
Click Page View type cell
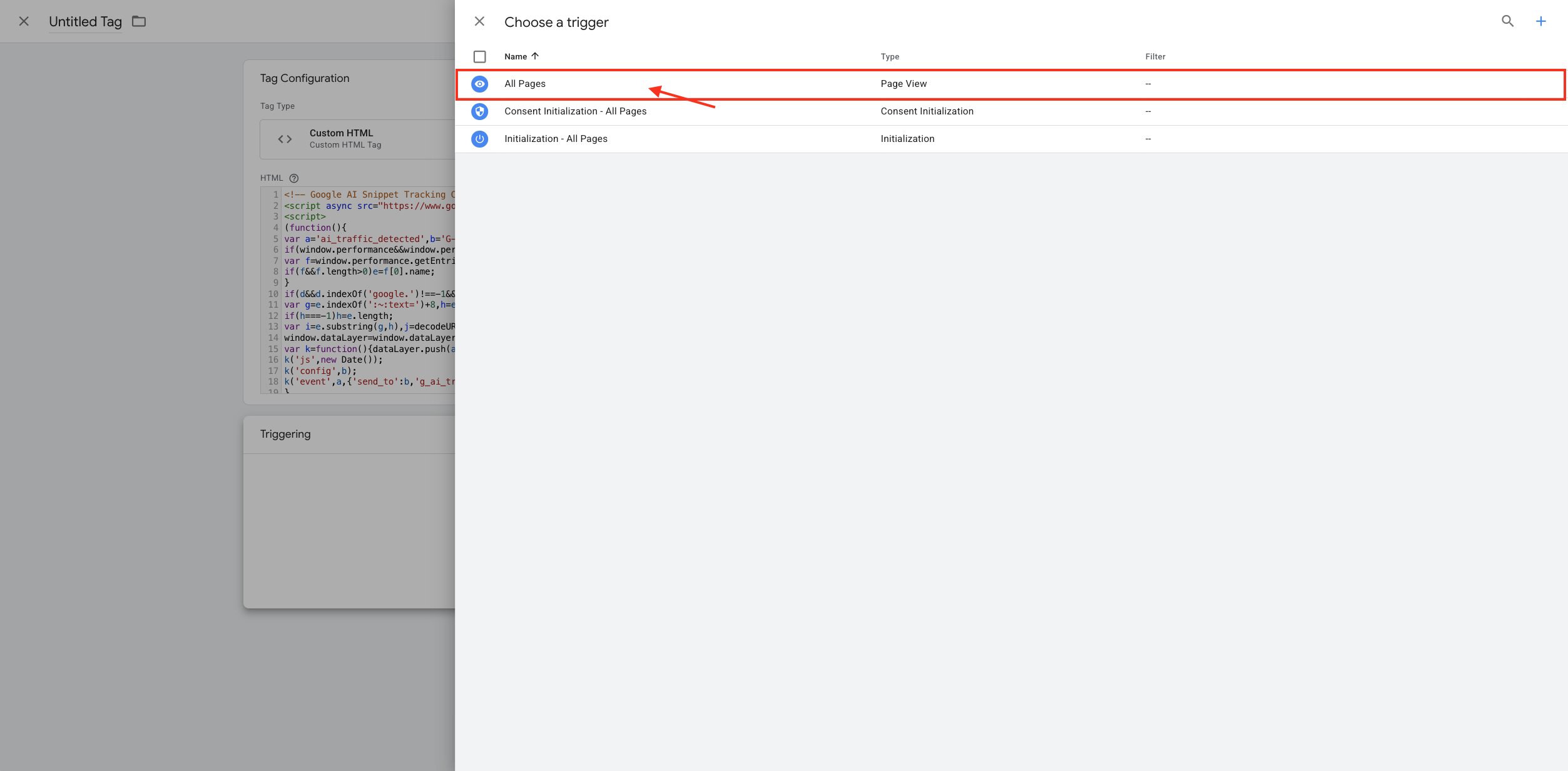coord(904,84)
